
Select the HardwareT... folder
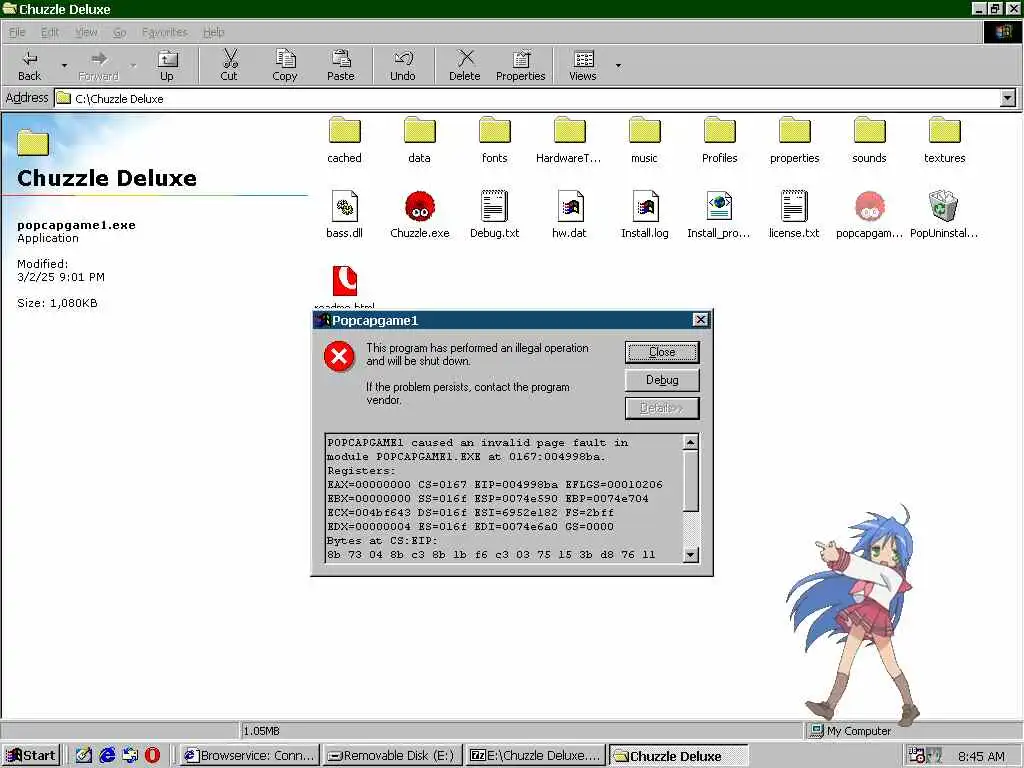click(x=569, y=140)
